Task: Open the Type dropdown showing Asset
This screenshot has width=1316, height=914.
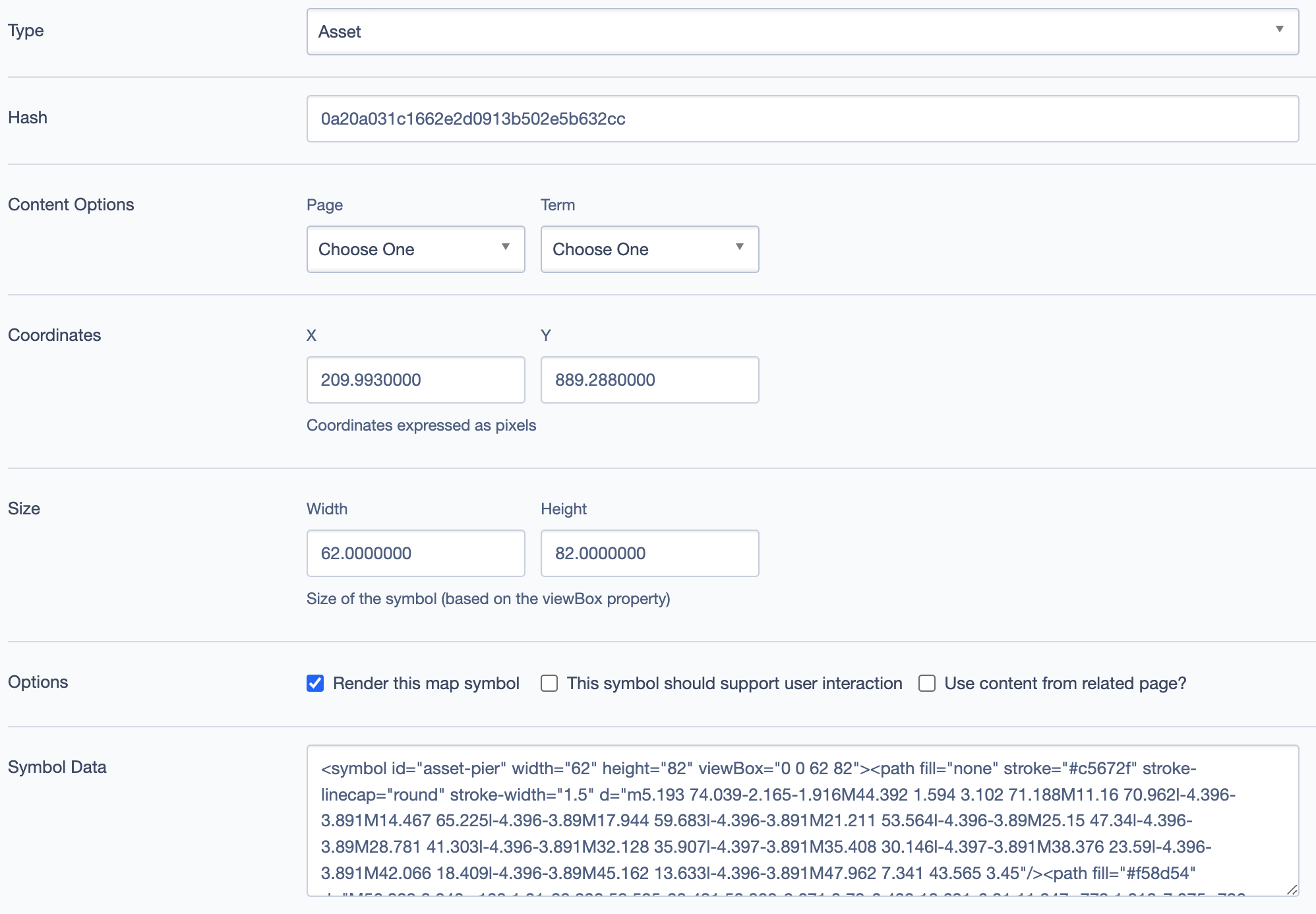Action: click(x=802, y=32)
